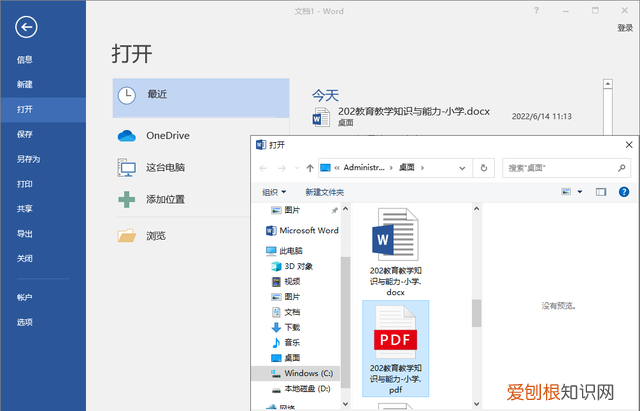The image size is (640, 411).
Task: Click the 登录 link
Action: tap(625, 28)
